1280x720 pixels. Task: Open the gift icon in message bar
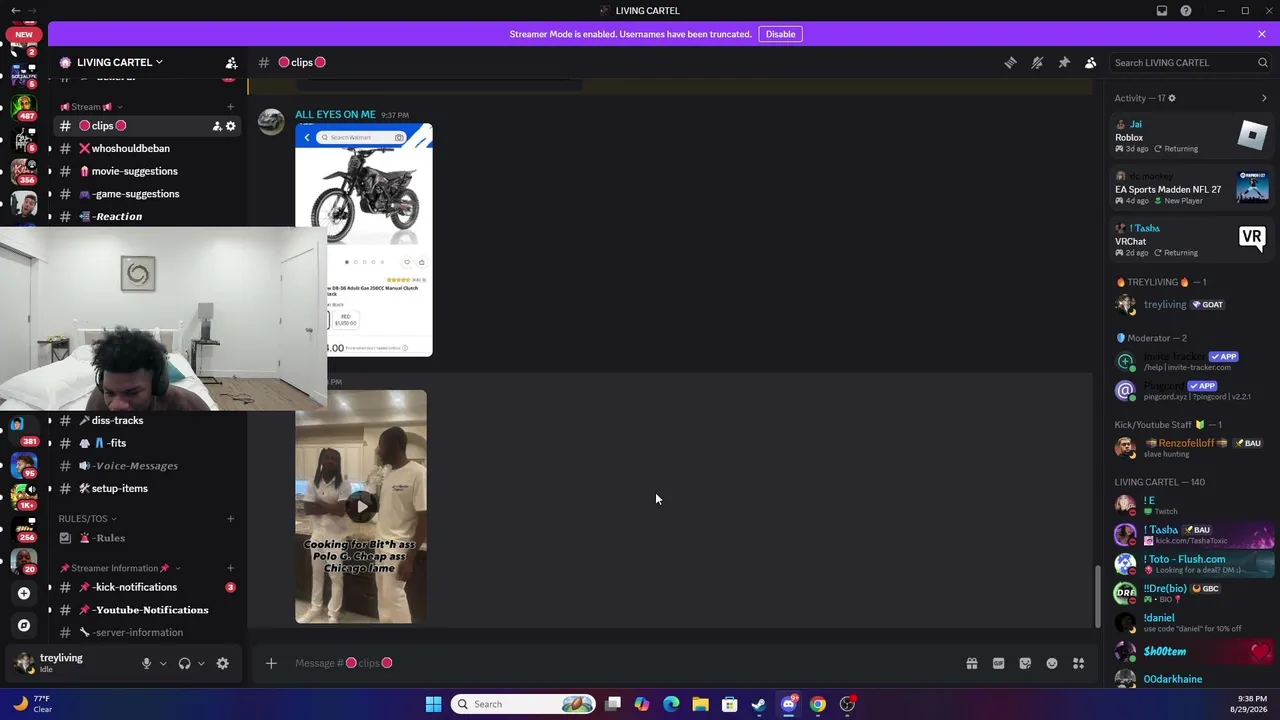click(971, 663)
